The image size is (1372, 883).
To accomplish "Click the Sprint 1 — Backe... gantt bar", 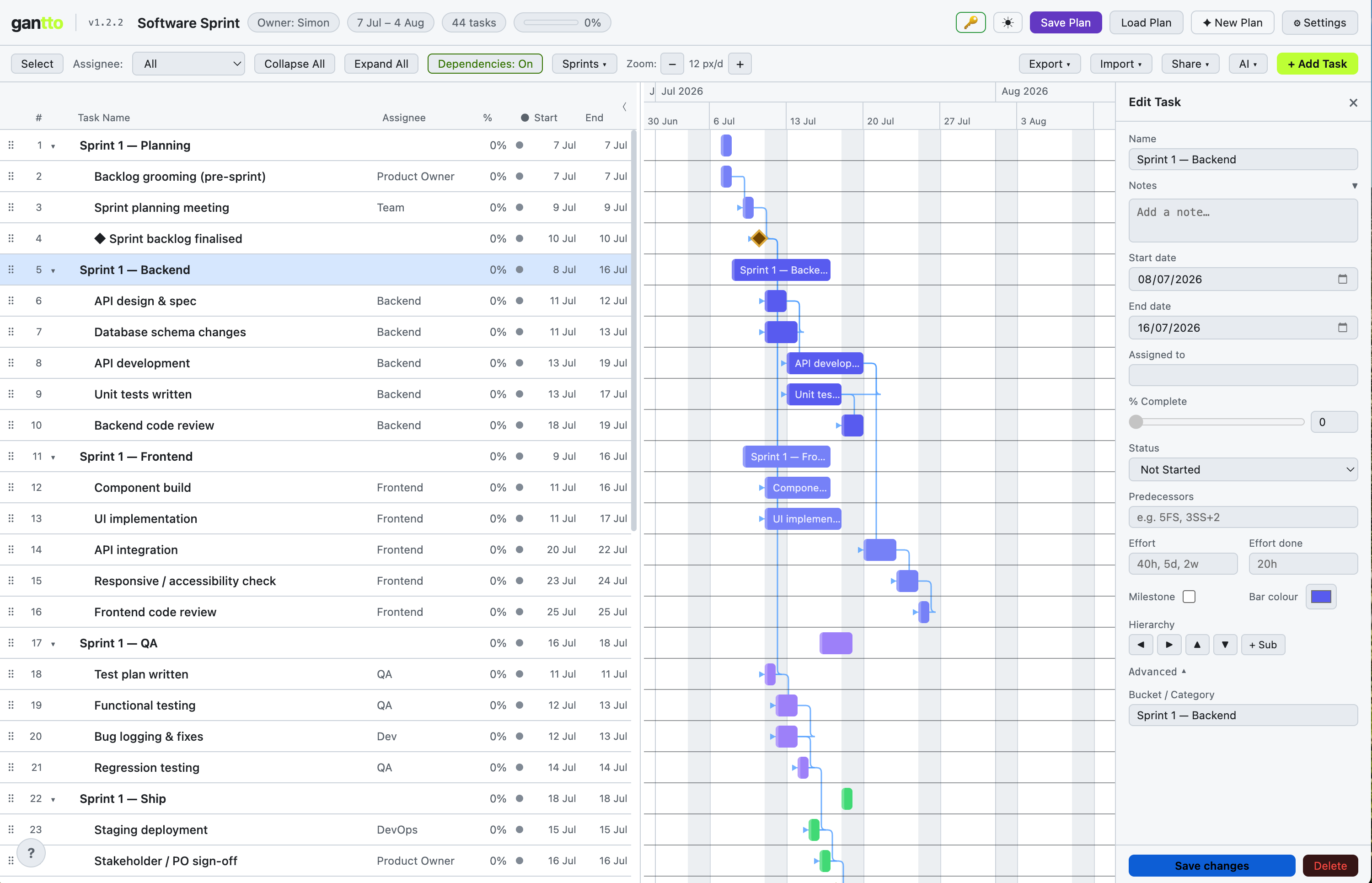I will (781, 270).
